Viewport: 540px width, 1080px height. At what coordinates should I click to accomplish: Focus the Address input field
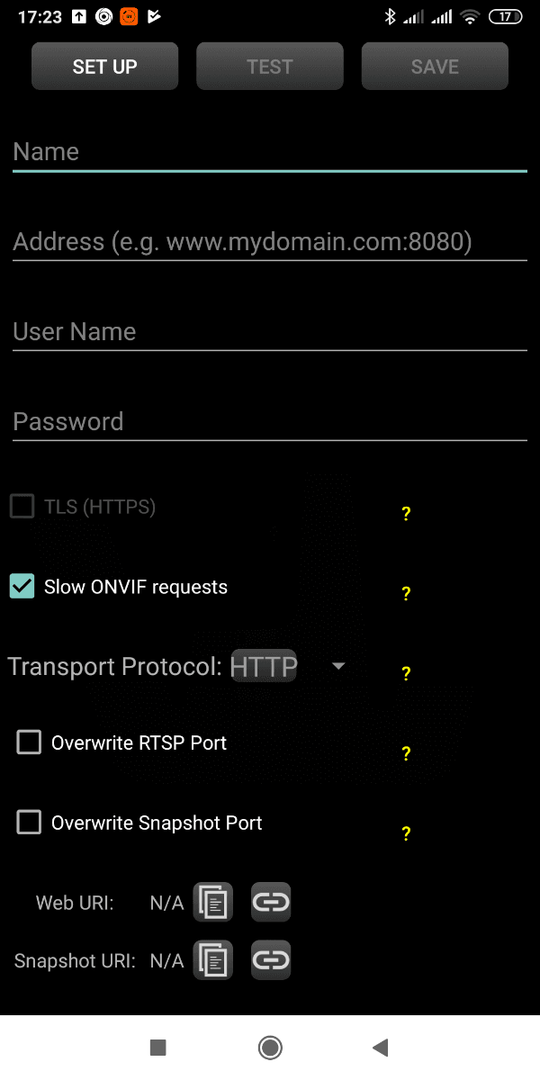pos(270,242)
